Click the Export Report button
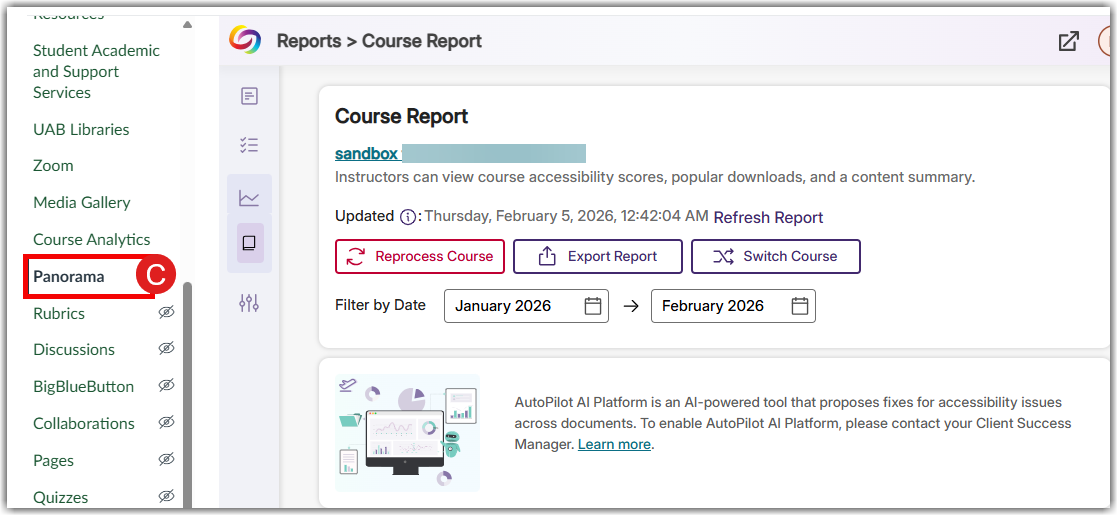 598,256
